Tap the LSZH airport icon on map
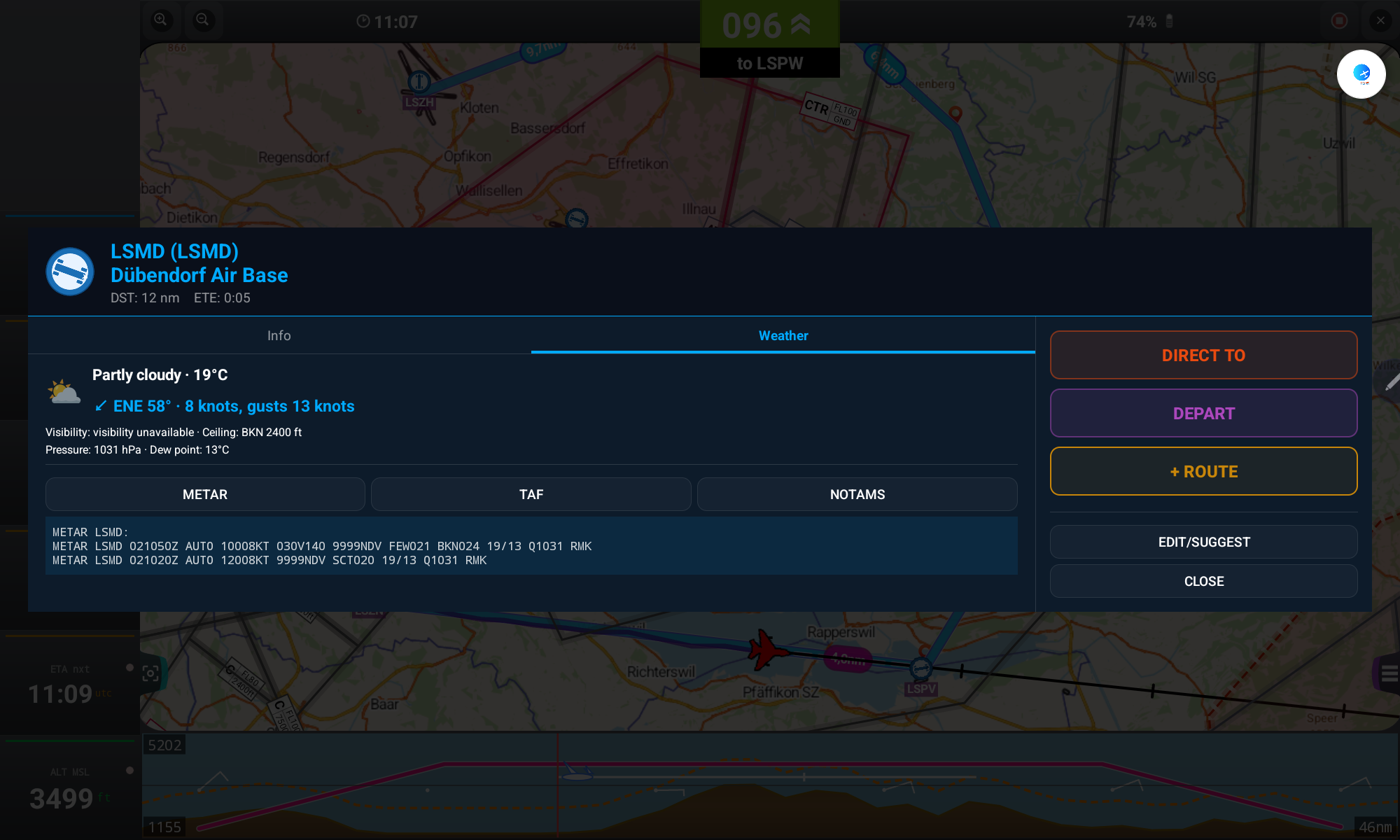The width and height of the screenshot is (1400, 840). (x=419, y=82)
